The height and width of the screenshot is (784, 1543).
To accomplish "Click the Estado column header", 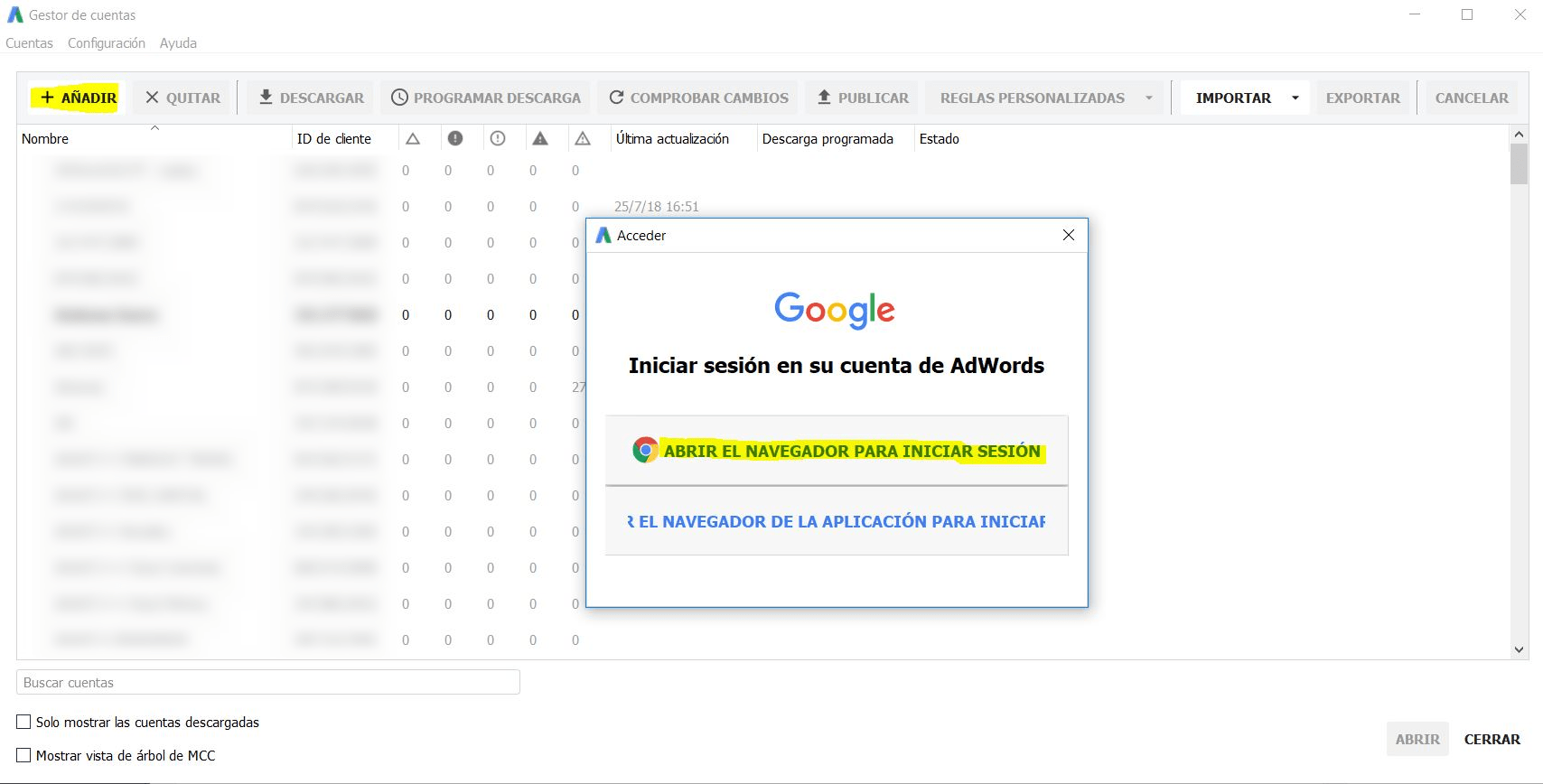I will tap(940, 139).
